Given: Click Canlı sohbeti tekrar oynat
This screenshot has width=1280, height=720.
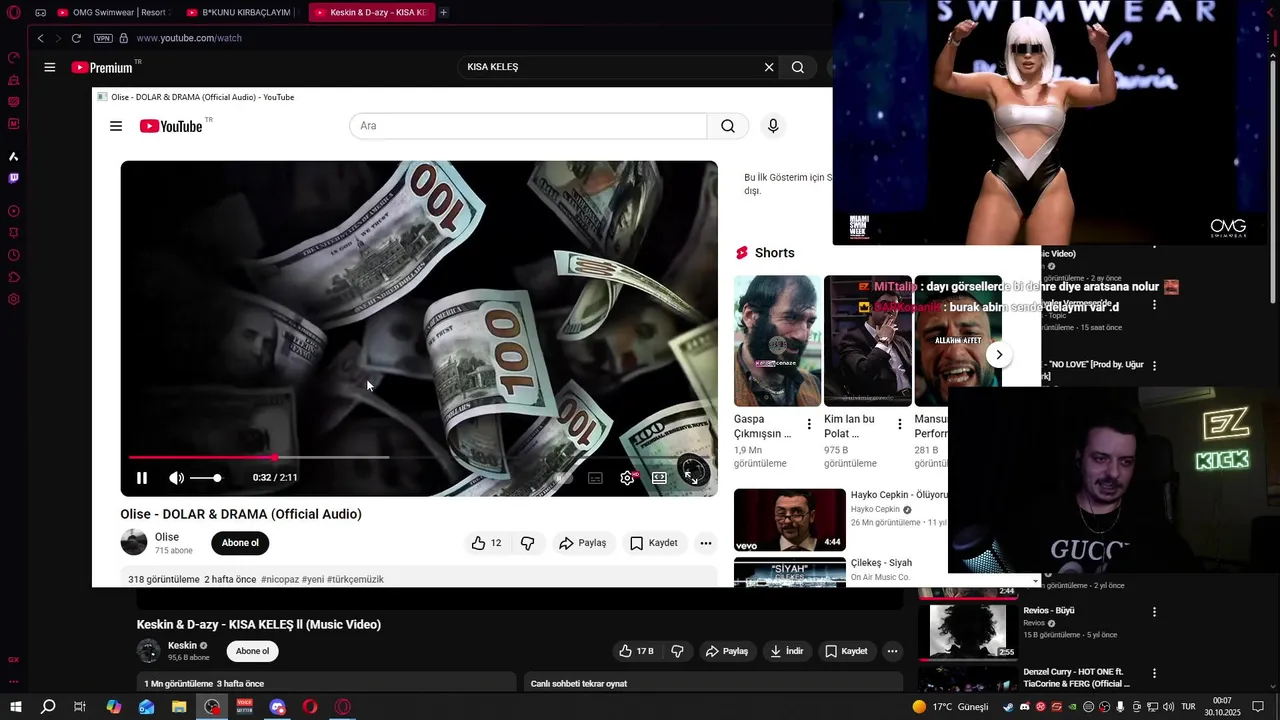Looking at the screenshot, I should [579, 684].
